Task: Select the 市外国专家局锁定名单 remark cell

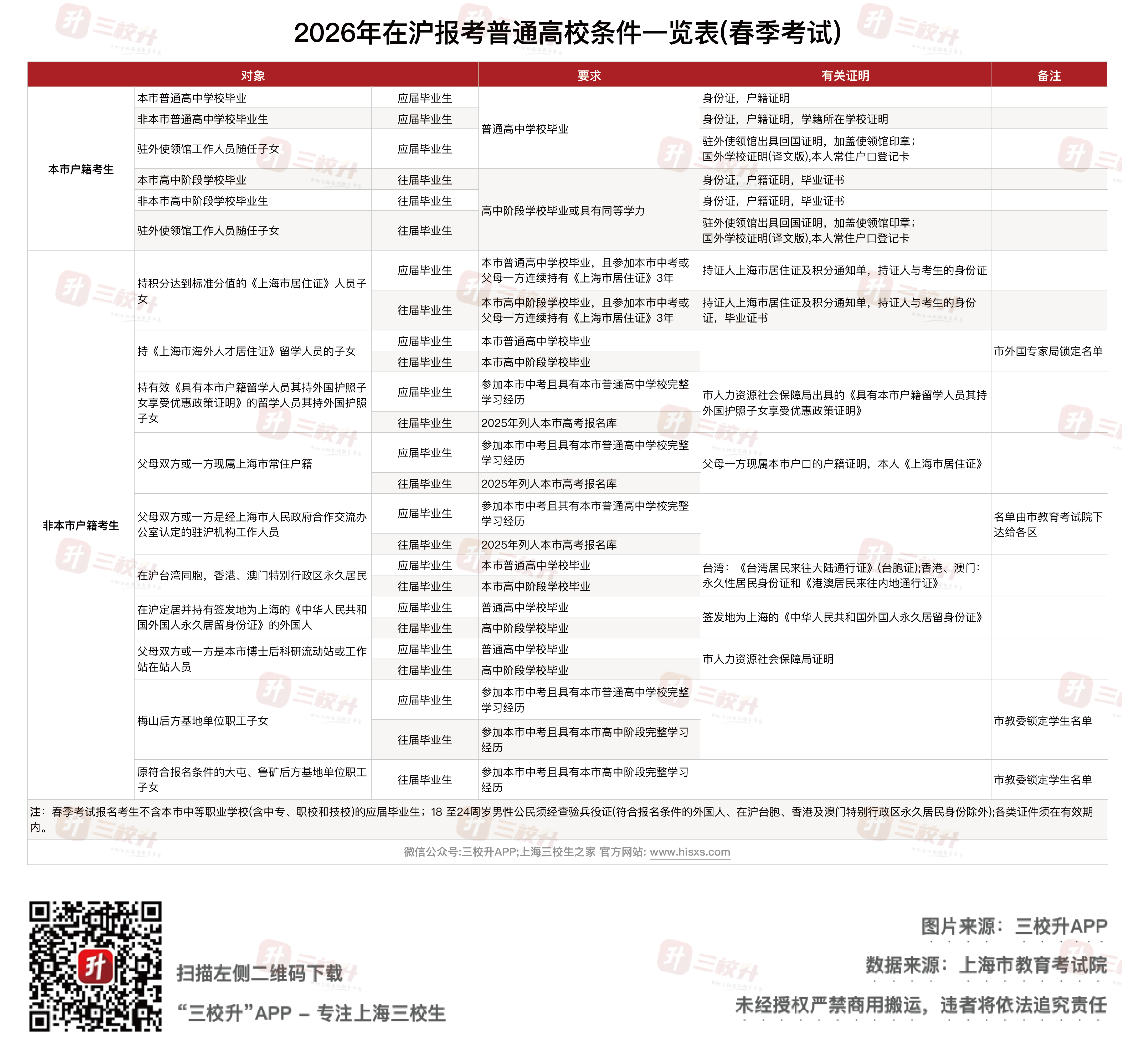Action: [x=1048, y=351]
